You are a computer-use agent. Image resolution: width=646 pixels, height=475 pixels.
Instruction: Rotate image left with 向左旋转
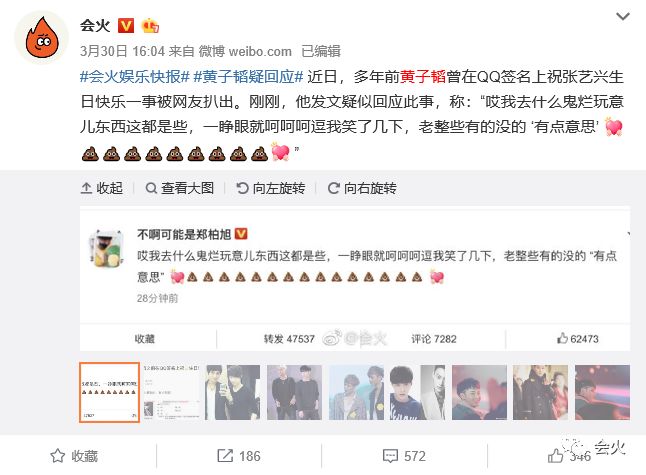pos(271,188)
